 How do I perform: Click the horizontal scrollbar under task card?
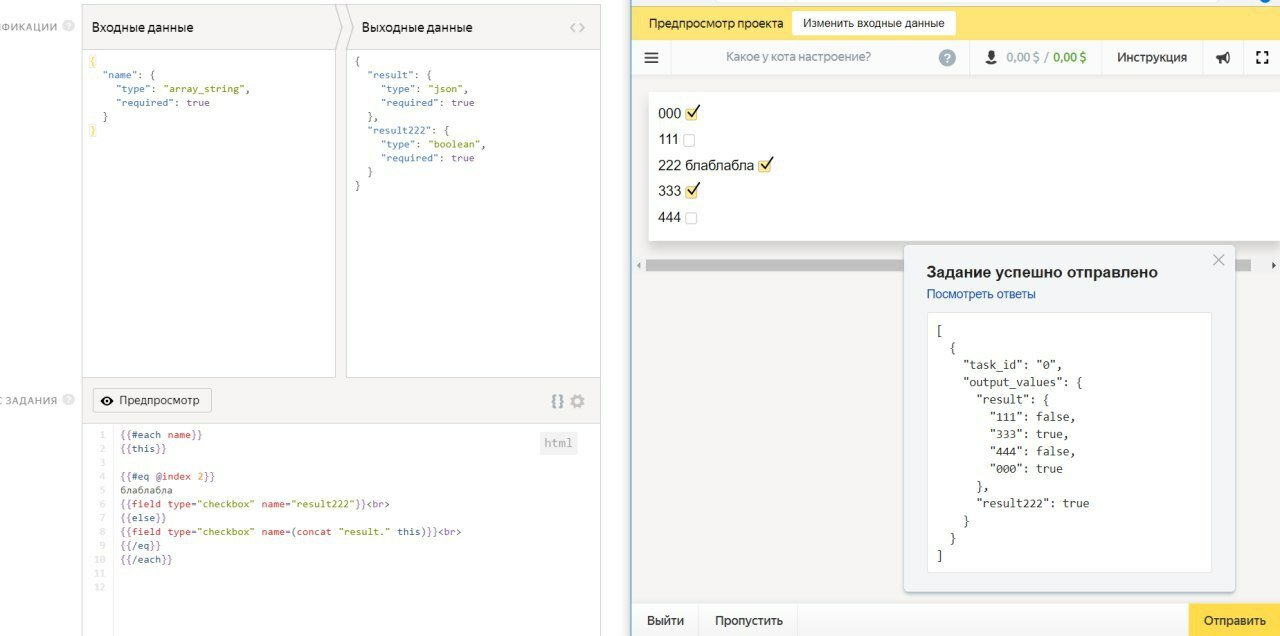point(948,265)
